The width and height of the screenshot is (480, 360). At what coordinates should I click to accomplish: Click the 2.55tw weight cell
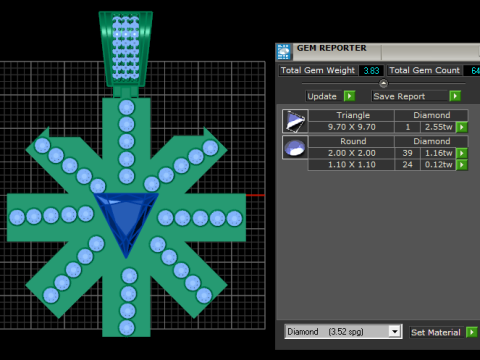438,127
